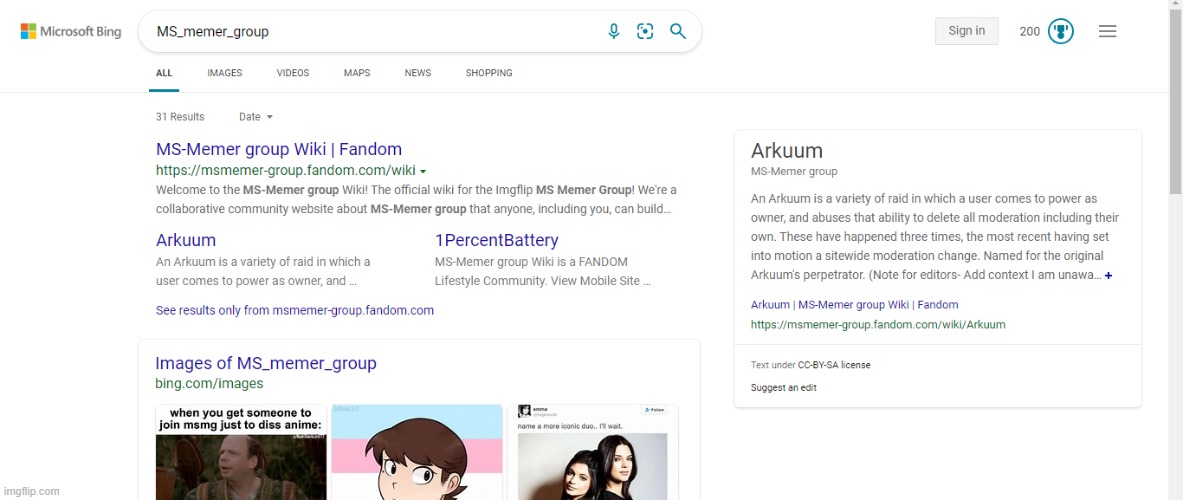Open MS-Memer group Wiki Fandom result

click(279, 149)
